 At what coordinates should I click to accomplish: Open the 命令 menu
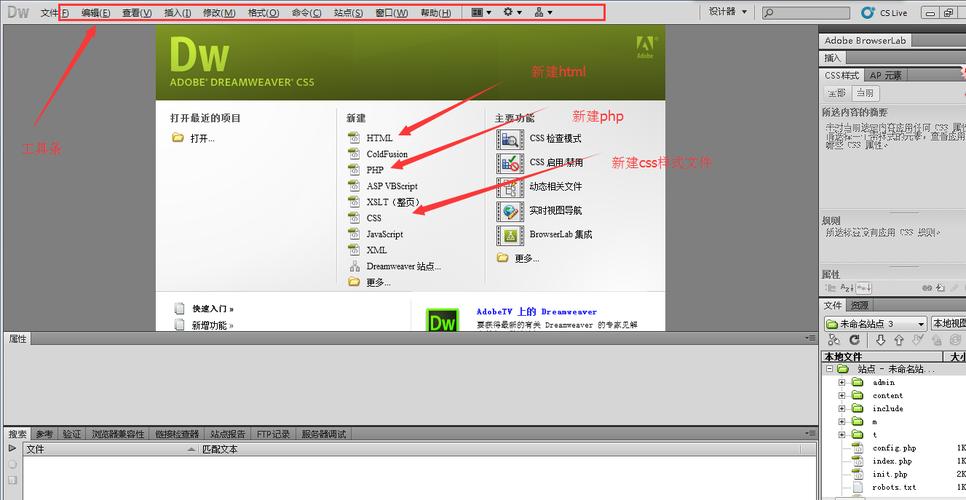306,12
